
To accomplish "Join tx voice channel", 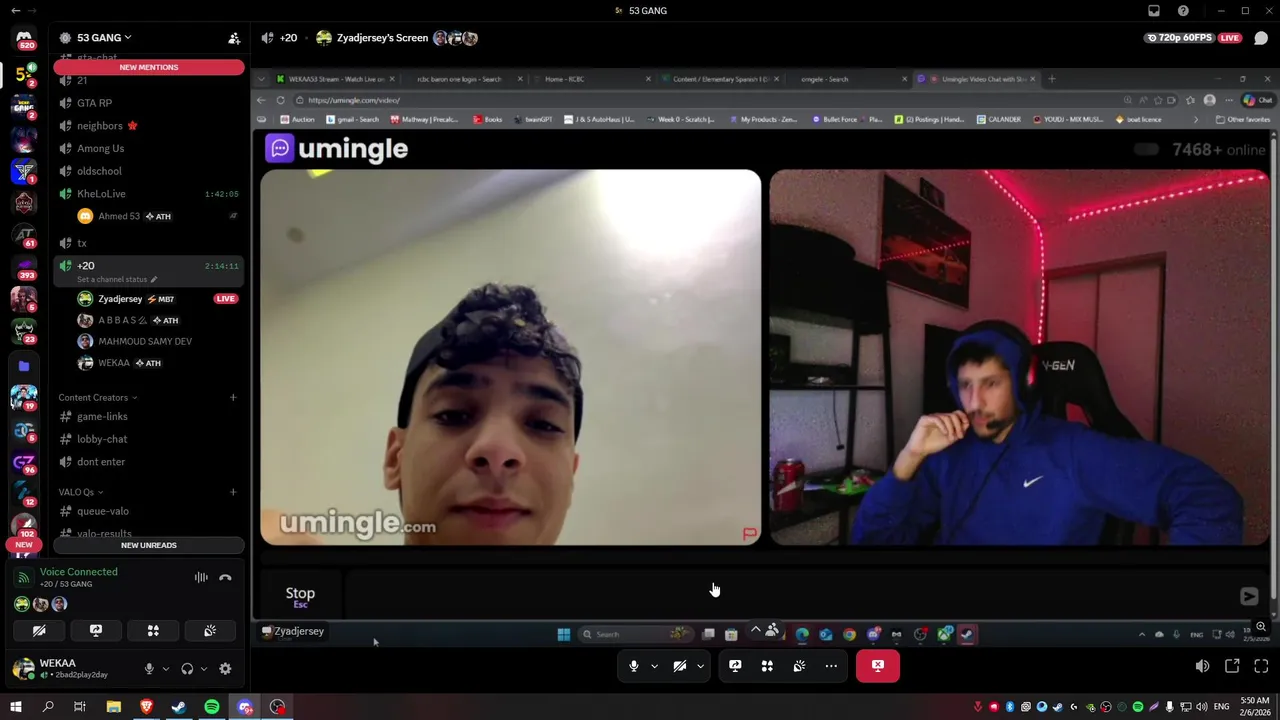I will pyautogui.click(x=149, y=243).
